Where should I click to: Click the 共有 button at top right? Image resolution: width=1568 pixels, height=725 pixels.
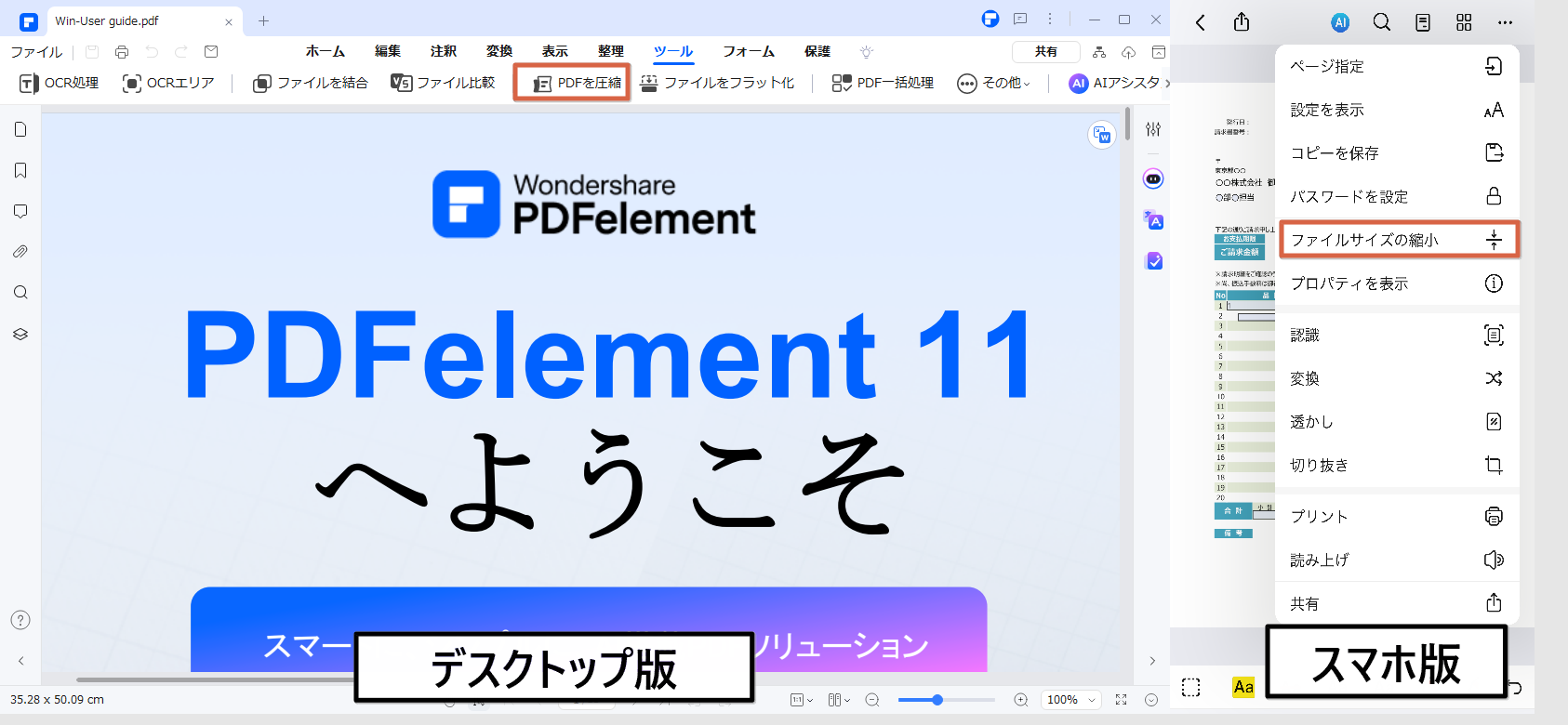coord(1046,52)
